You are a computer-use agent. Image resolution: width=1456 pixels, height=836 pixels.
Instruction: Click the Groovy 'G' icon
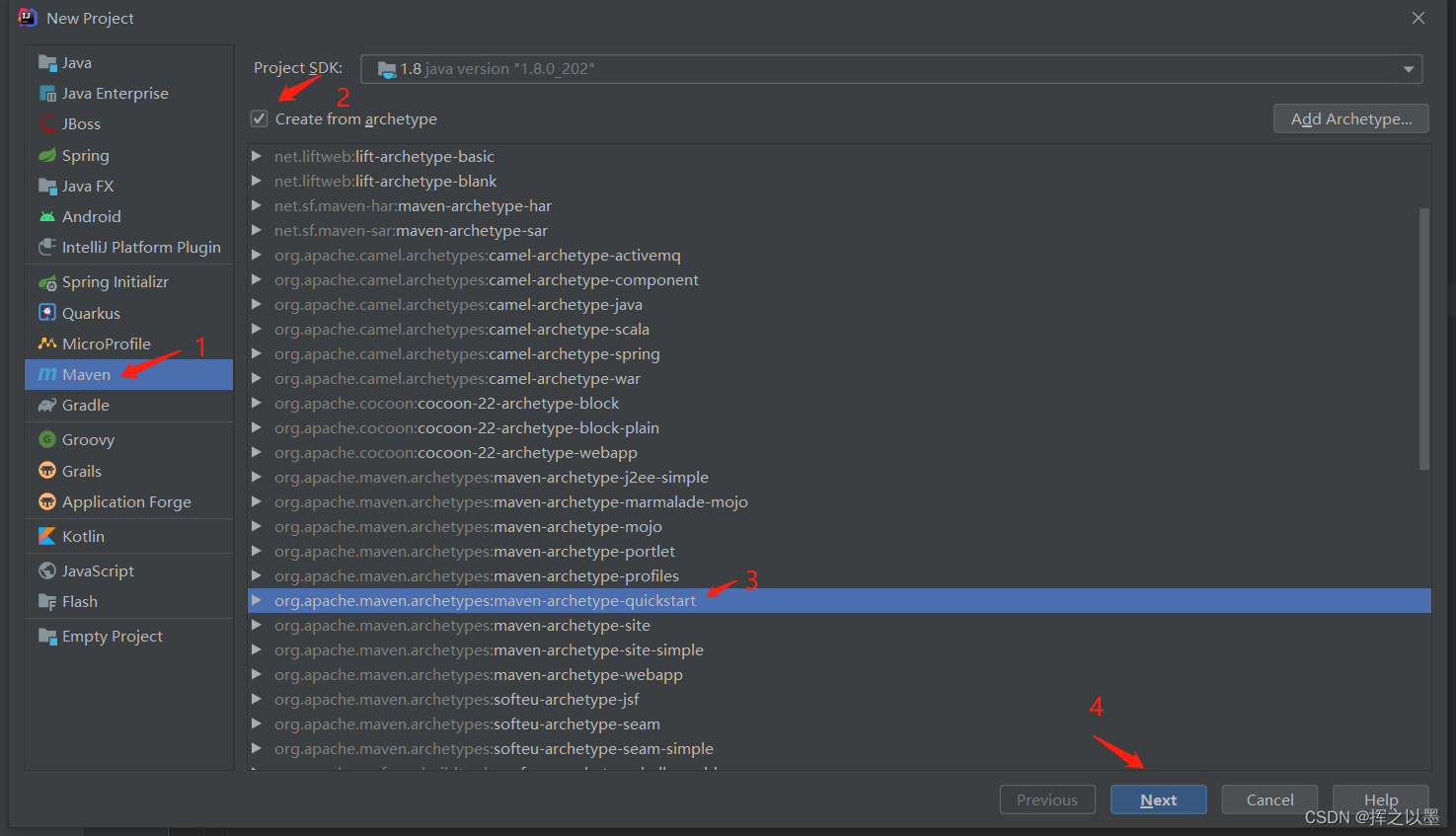47,439
